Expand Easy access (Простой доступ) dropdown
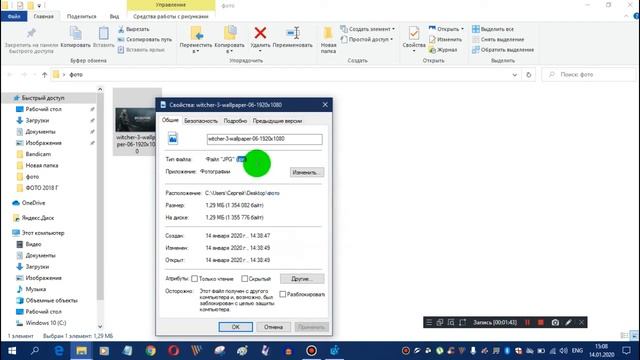Screen dimensions: 640x360 (x=367, y=40)
